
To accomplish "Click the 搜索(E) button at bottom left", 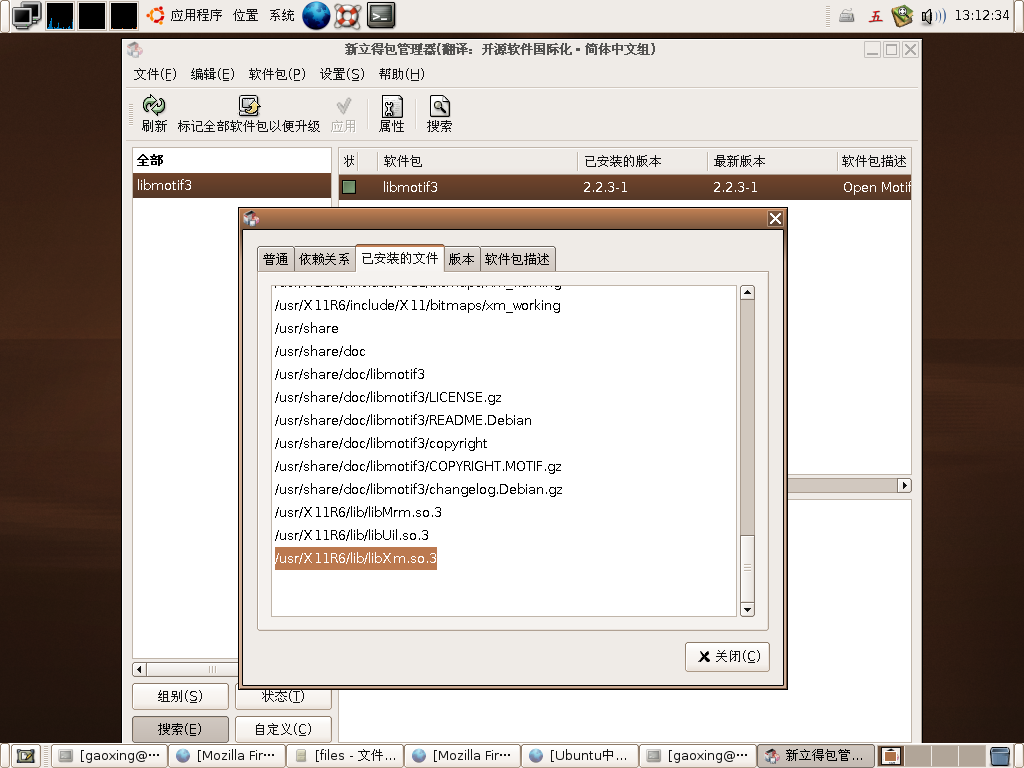I will pos(180,729).
